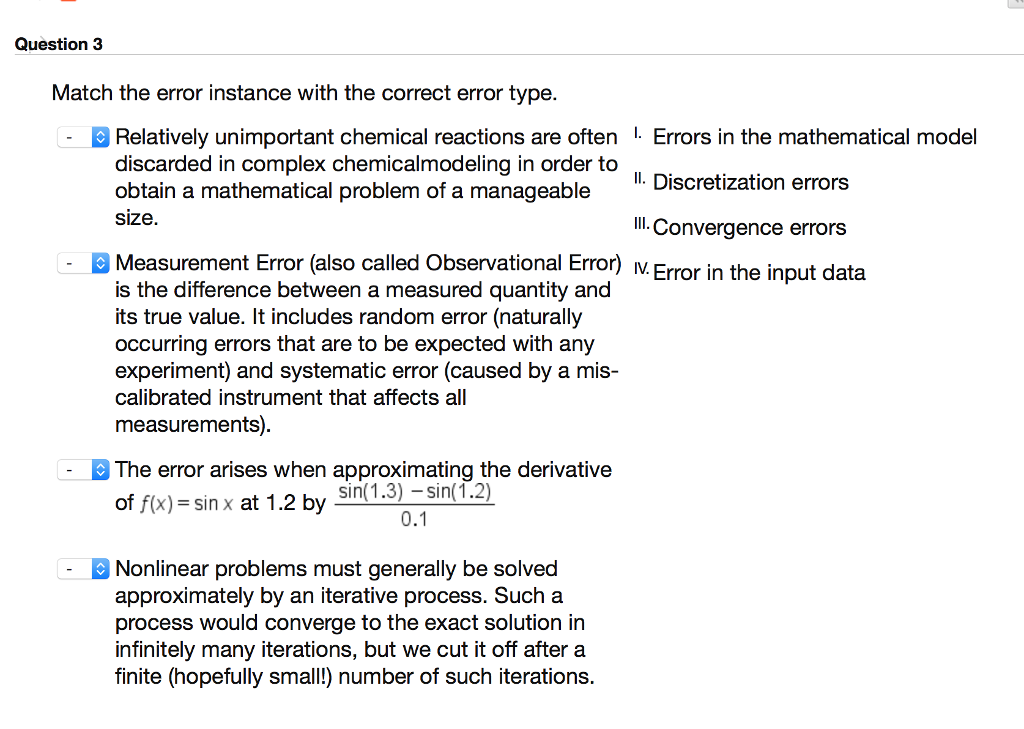1024x729 pixels.
Task: Select option IV, Error in the input data
Action: coord(760,272)
